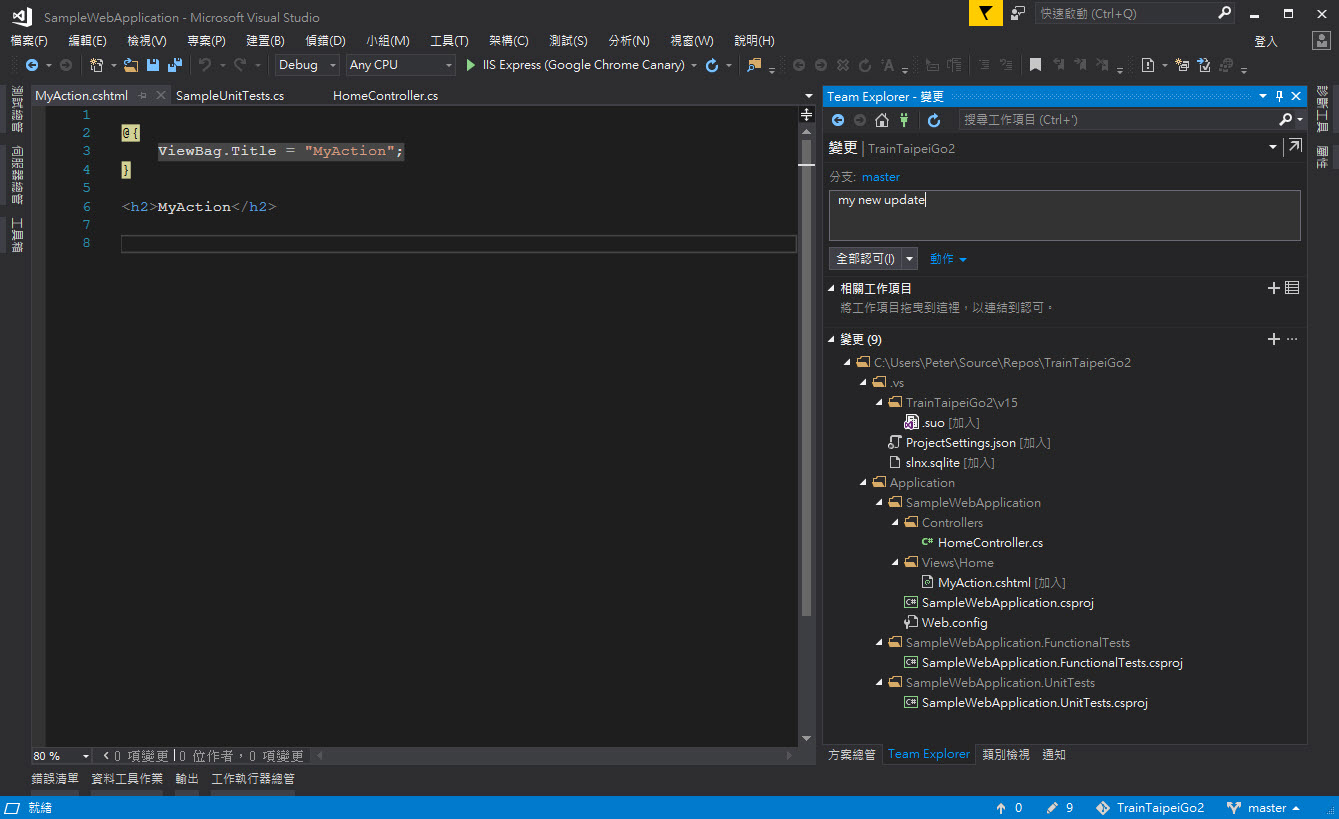
Task: Go to Team Explorer Home icon
Action: click(881, 120)
